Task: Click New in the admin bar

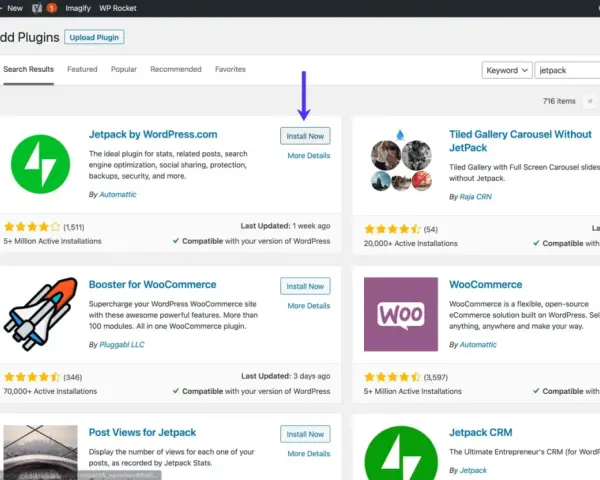Action: (15, 8)
